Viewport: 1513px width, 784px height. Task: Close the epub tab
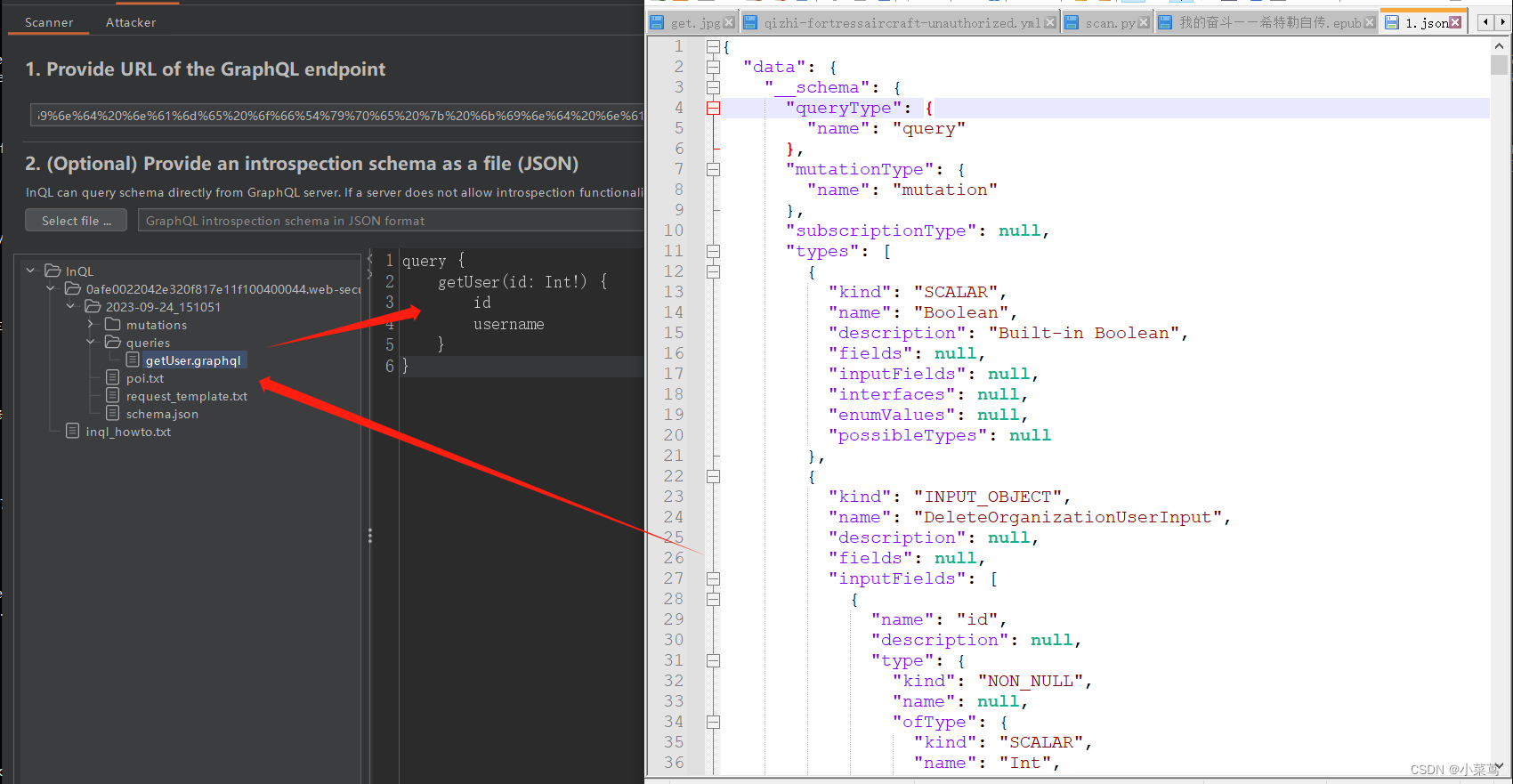(x=1370, y=22)
